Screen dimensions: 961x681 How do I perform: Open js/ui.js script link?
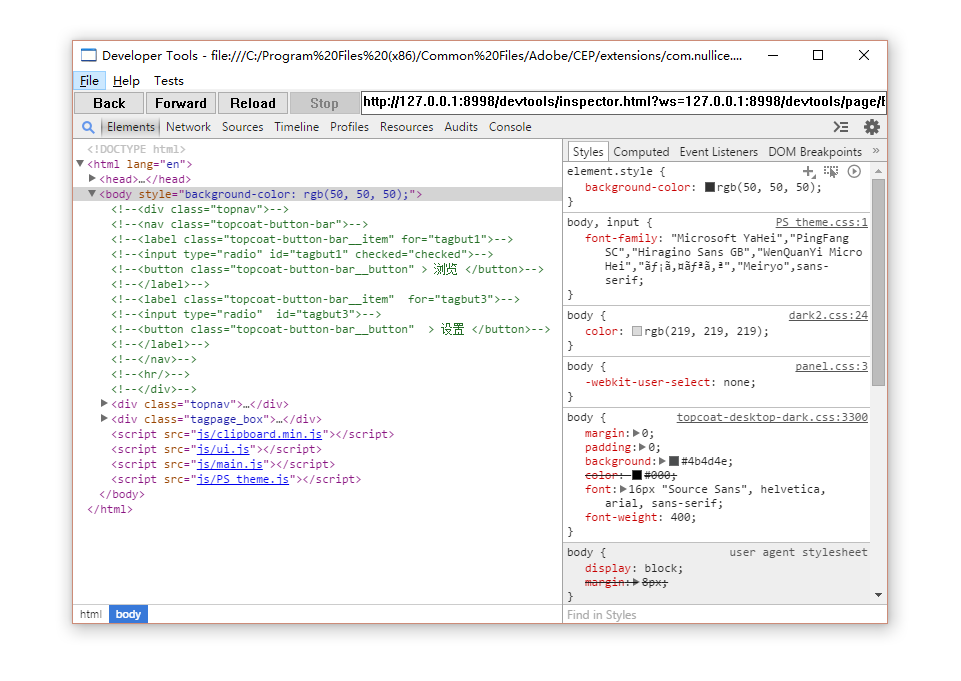[223, 449]
